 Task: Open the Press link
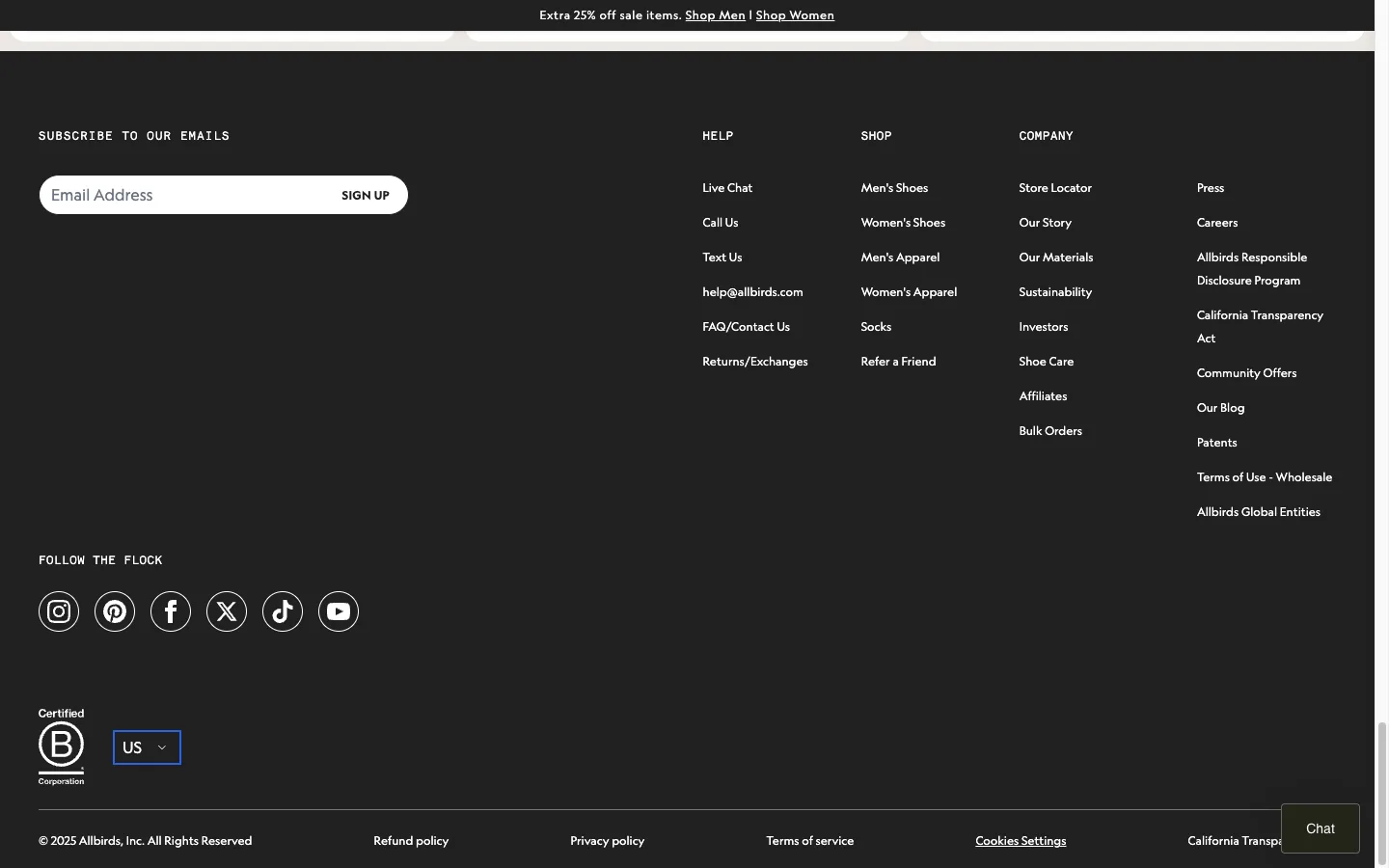coord(1211,188)
